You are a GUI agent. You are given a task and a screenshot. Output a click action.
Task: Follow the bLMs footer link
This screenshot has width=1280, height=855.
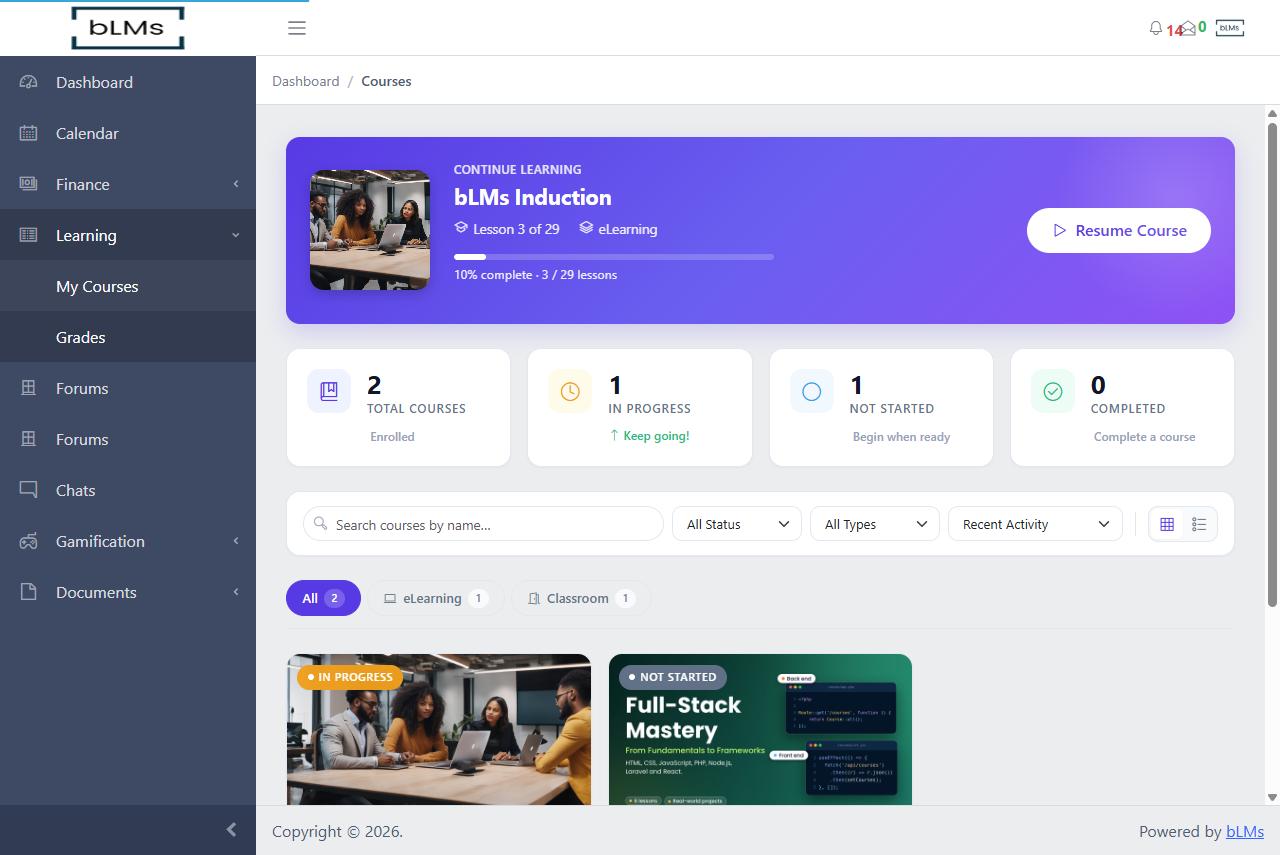click(x=1245, y=831)
